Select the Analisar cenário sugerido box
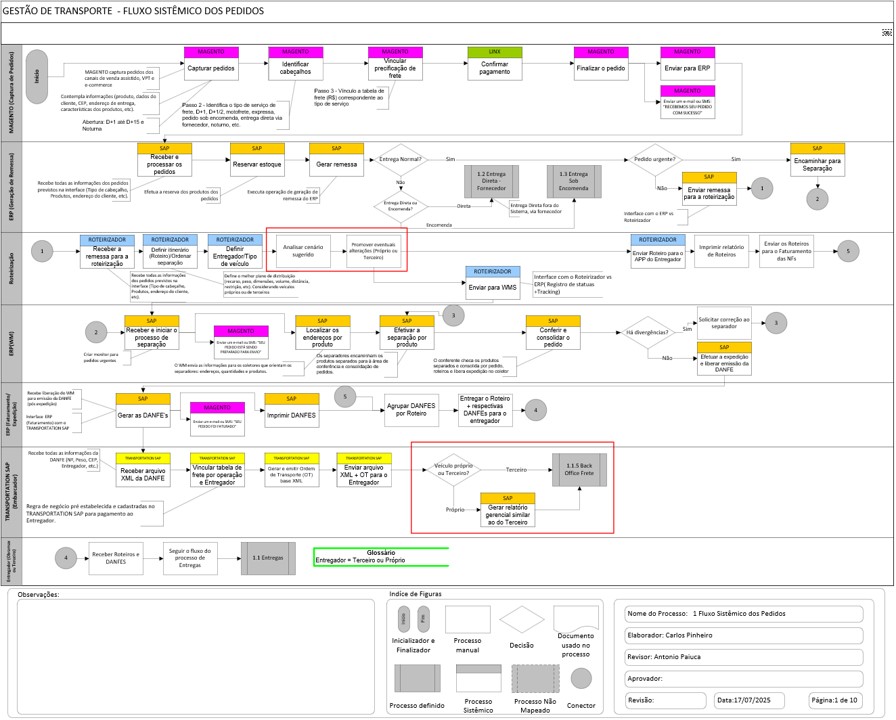The width and height of the screenshot is (896, 720). point(303,251)
